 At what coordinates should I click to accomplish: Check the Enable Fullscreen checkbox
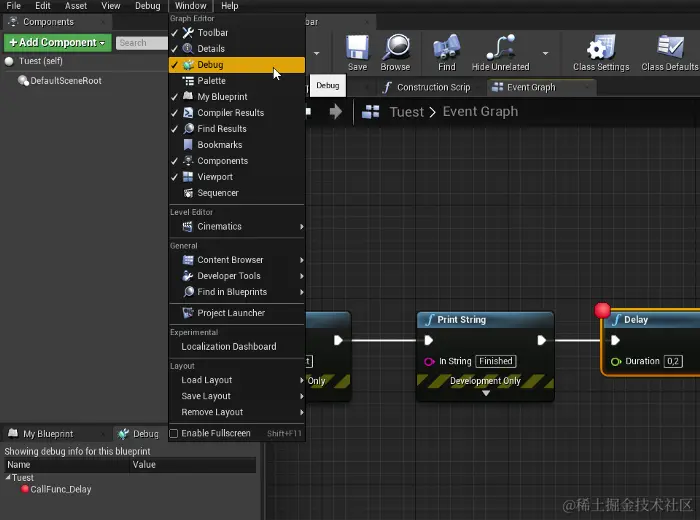coord(174,433)
